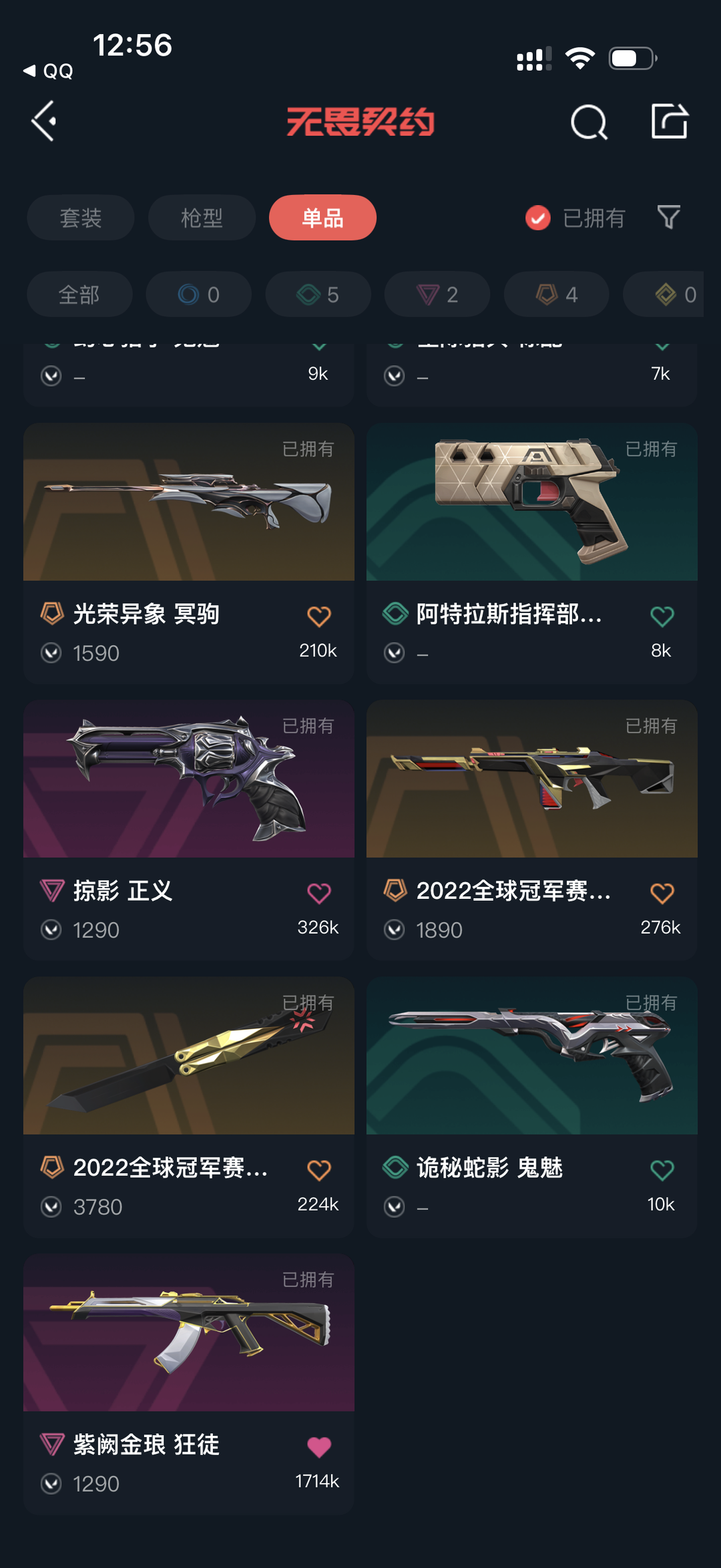Tap the share icon at top right
The width and height of the screenshot is (721, 1568).
(669, 121)
